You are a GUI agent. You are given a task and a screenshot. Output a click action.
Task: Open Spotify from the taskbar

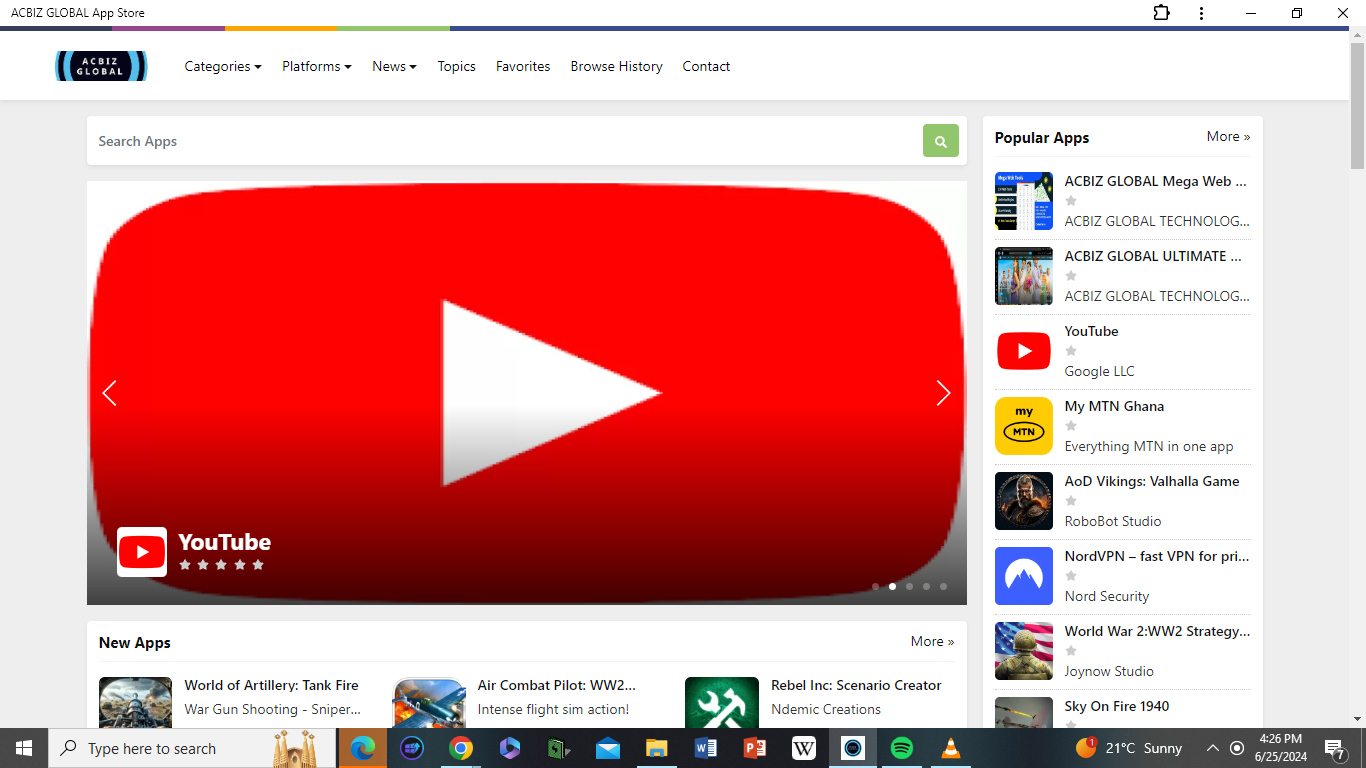901,748
